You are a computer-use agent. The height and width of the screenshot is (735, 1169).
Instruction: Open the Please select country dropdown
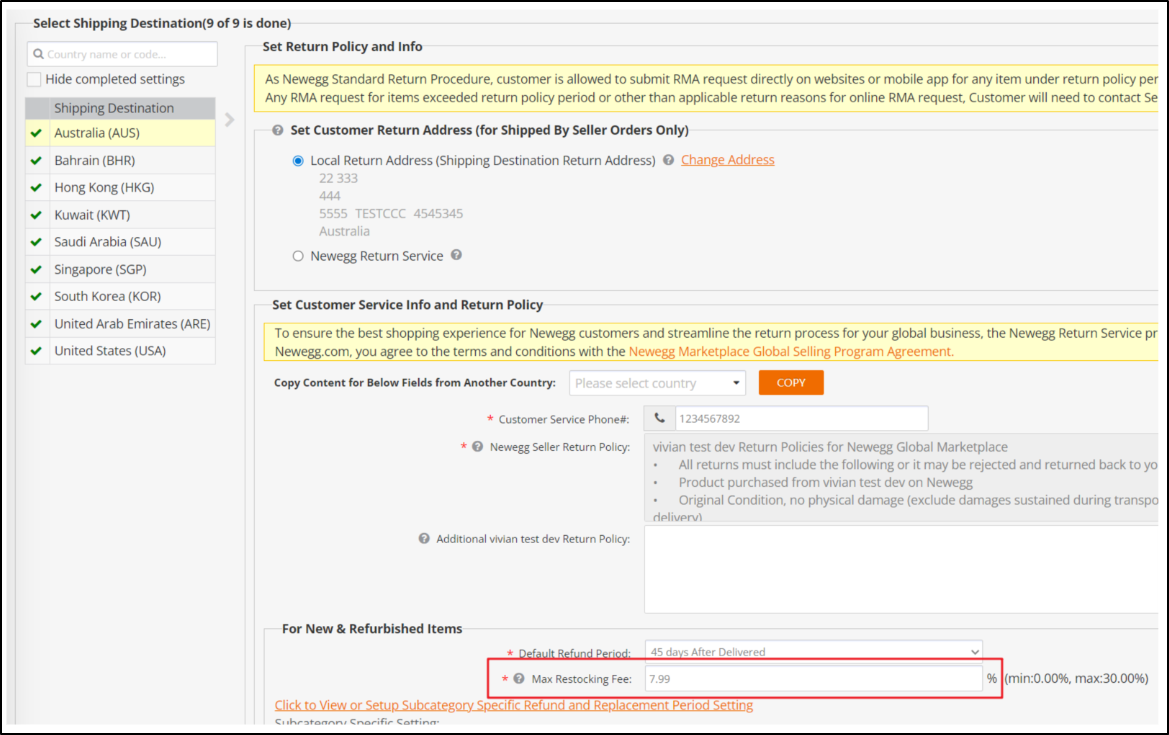click(x=657, y=383)
